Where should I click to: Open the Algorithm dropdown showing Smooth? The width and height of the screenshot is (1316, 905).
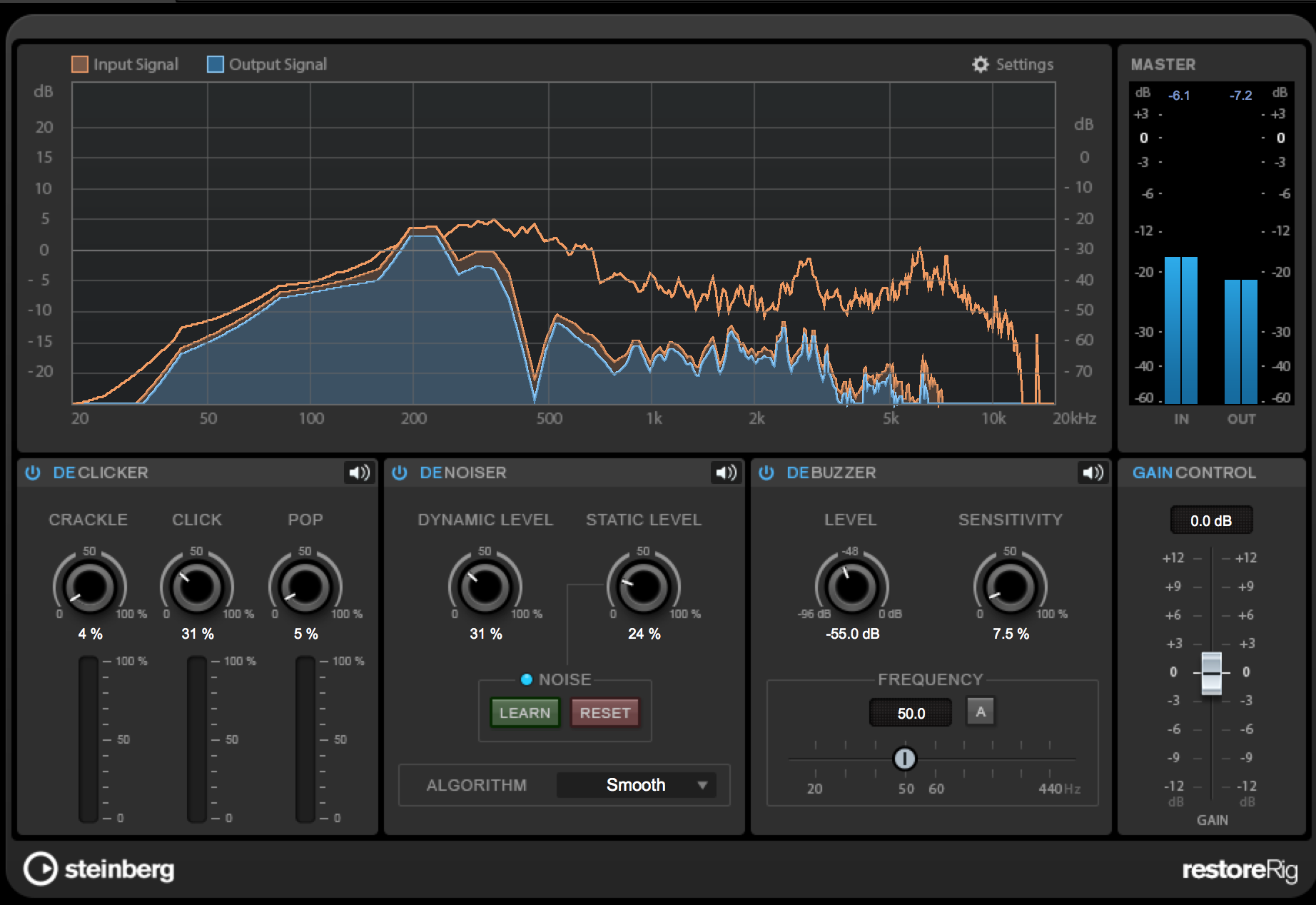point(635,785)
